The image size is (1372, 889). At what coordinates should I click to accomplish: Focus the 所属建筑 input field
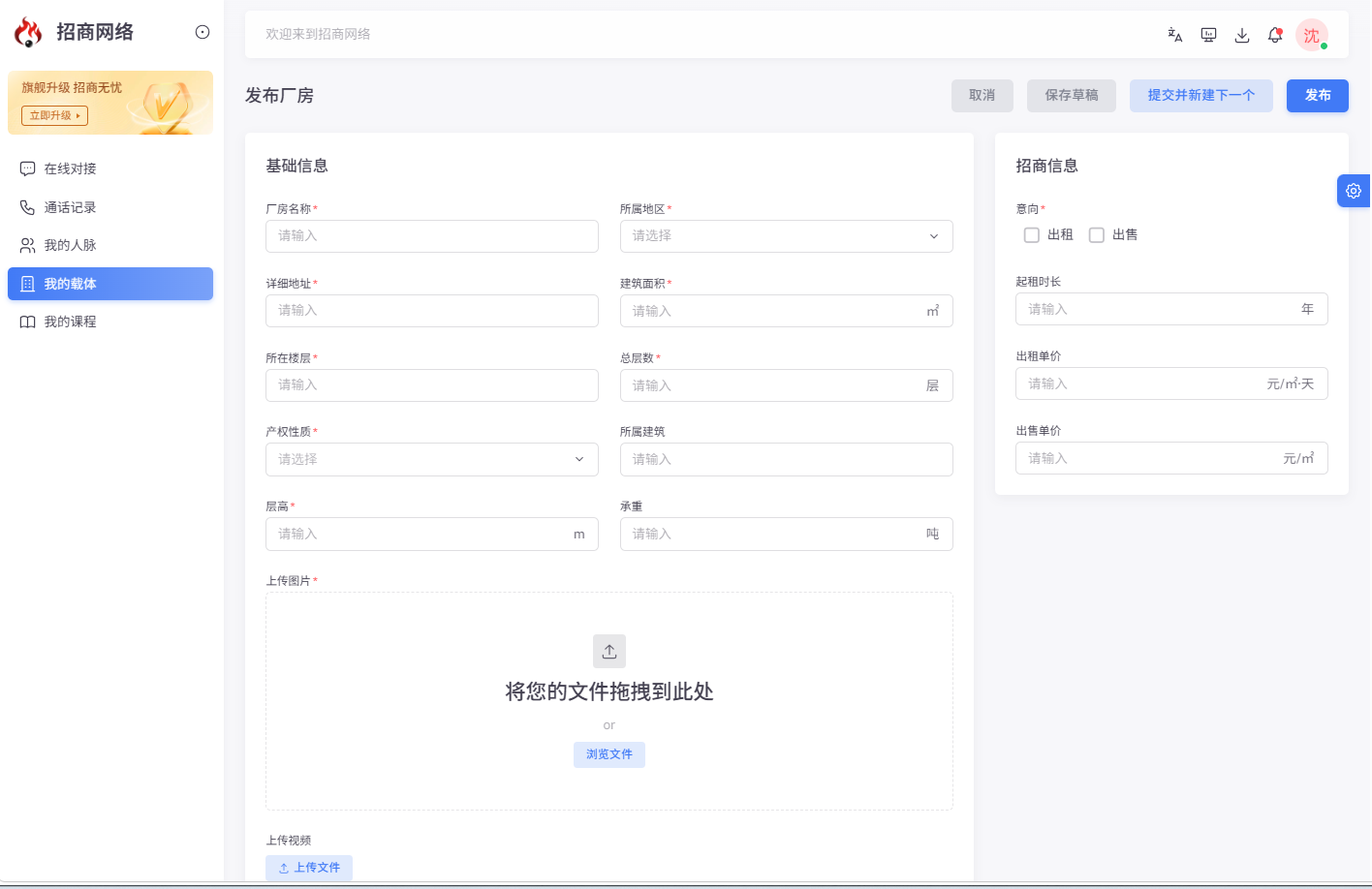pyautogui.click(x=787, y=459)
